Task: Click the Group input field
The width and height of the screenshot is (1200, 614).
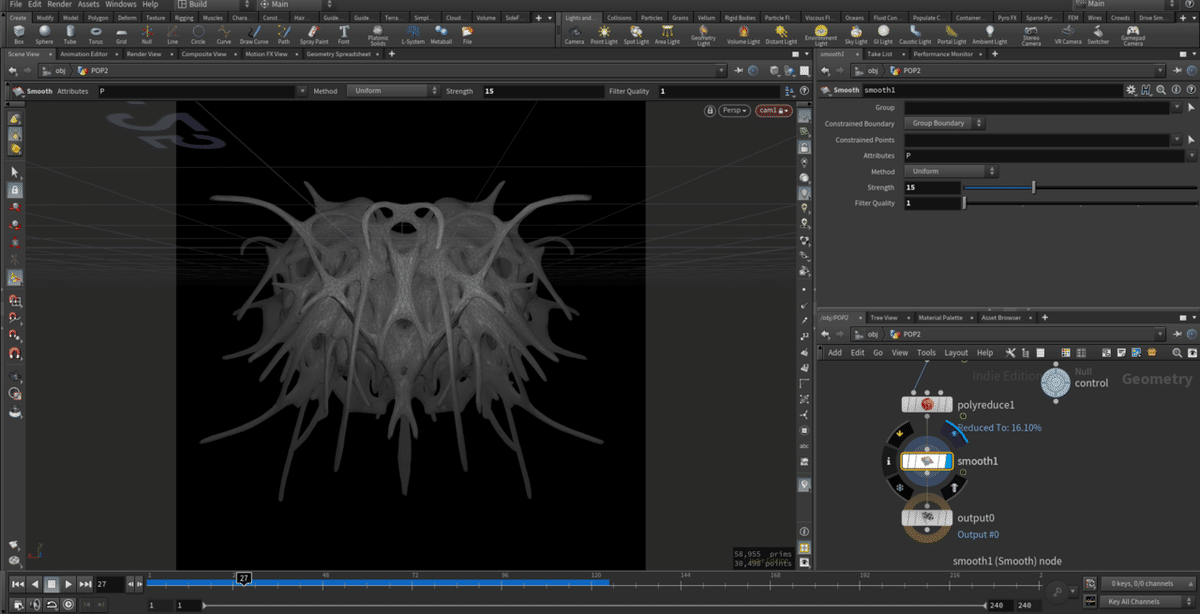Action: coord(1037,107)
